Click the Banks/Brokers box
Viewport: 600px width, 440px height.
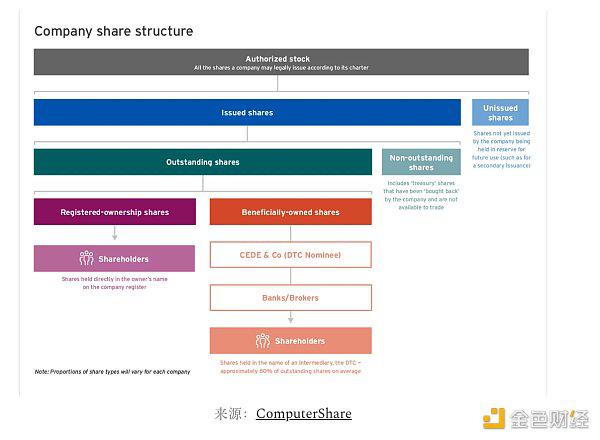291,298
